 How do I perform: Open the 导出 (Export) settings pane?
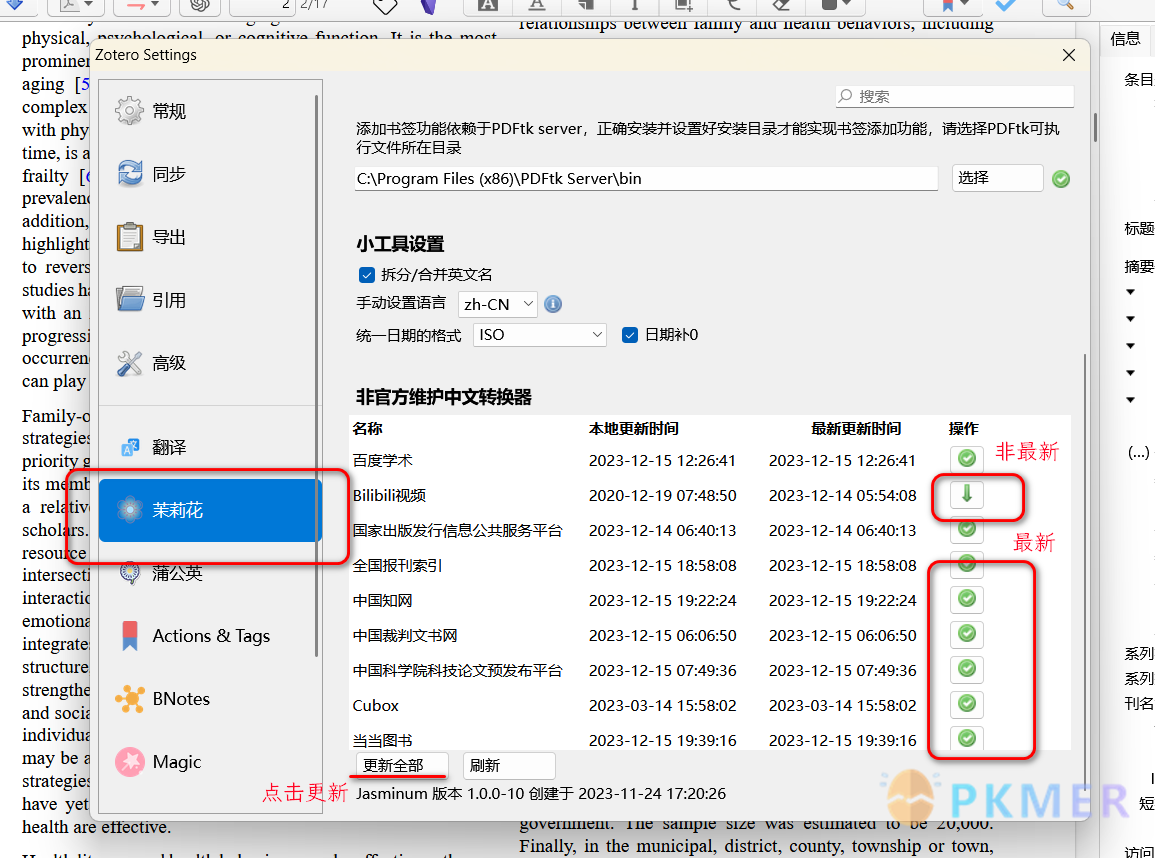coord(210,237)
